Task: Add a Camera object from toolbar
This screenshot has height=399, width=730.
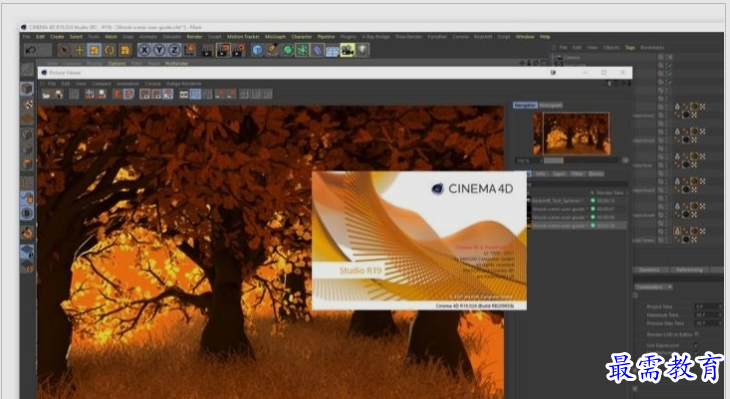Action: (x=347, y=50)
